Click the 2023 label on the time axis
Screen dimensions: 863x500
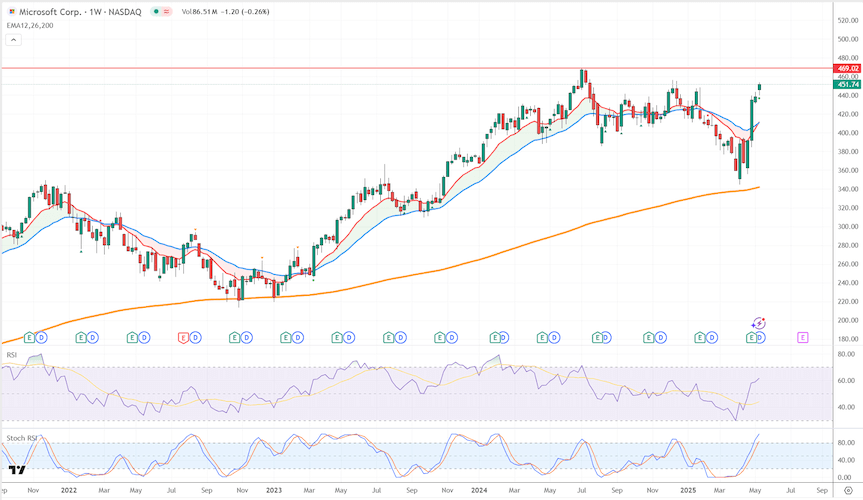[274, 490]
